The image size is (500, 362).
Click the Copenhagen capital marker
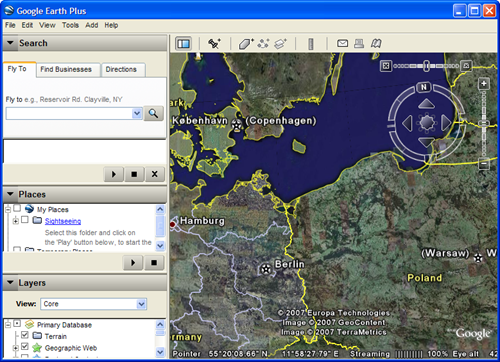(236, 125)
